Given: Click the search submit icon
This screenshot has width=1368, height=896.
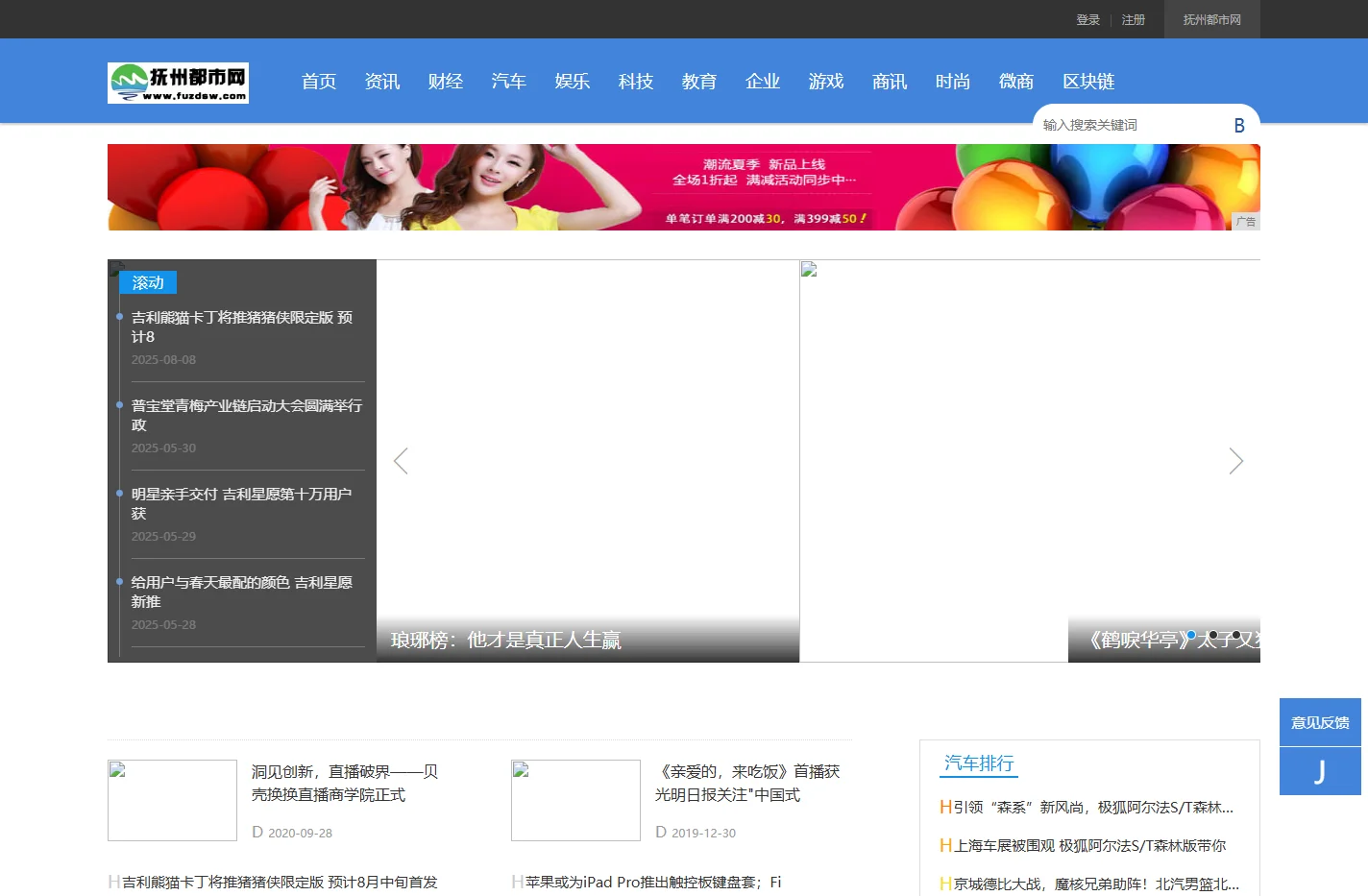Looking at the screenshot, I should tap(1239, 125).
